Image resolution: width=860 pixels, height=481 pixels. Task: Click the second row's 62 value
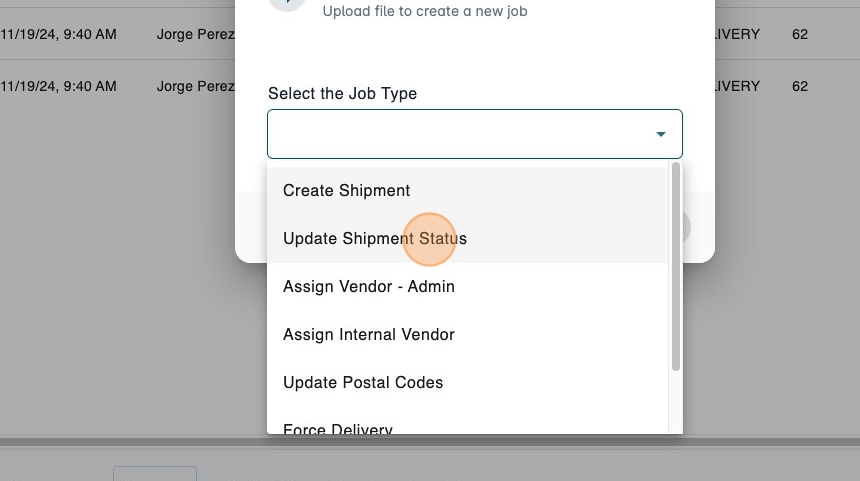coord(799,86)
